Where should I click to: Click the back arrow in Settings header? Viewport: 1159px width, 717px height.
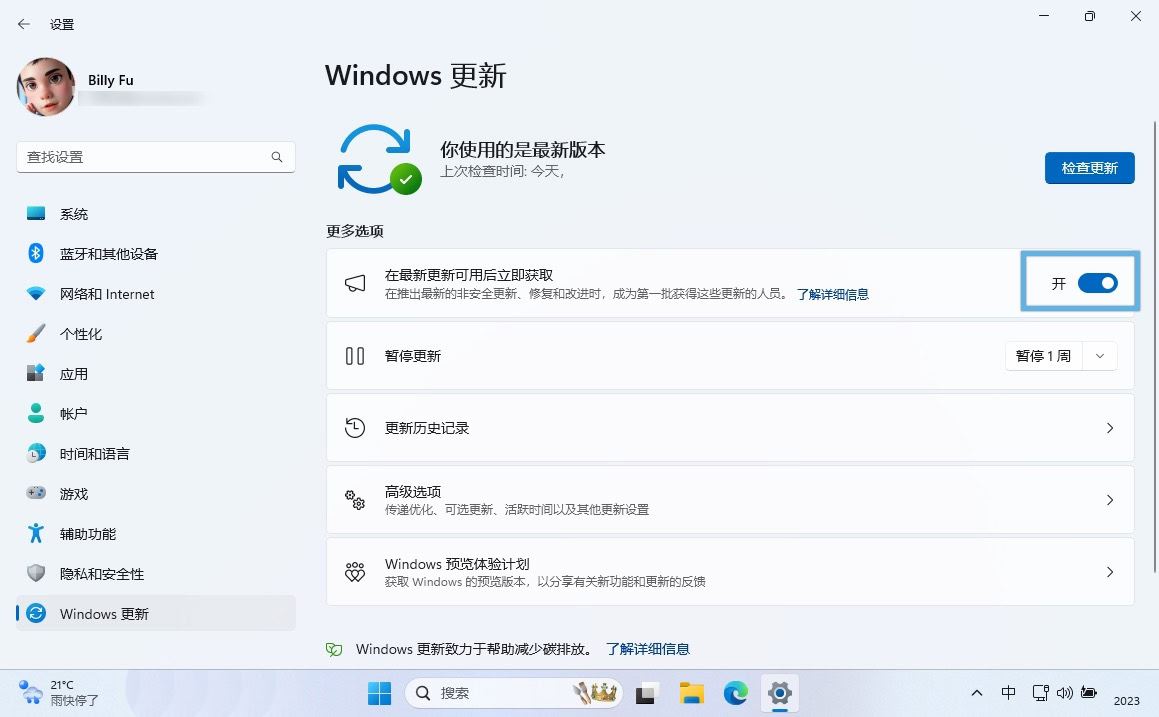coord(24,24)
